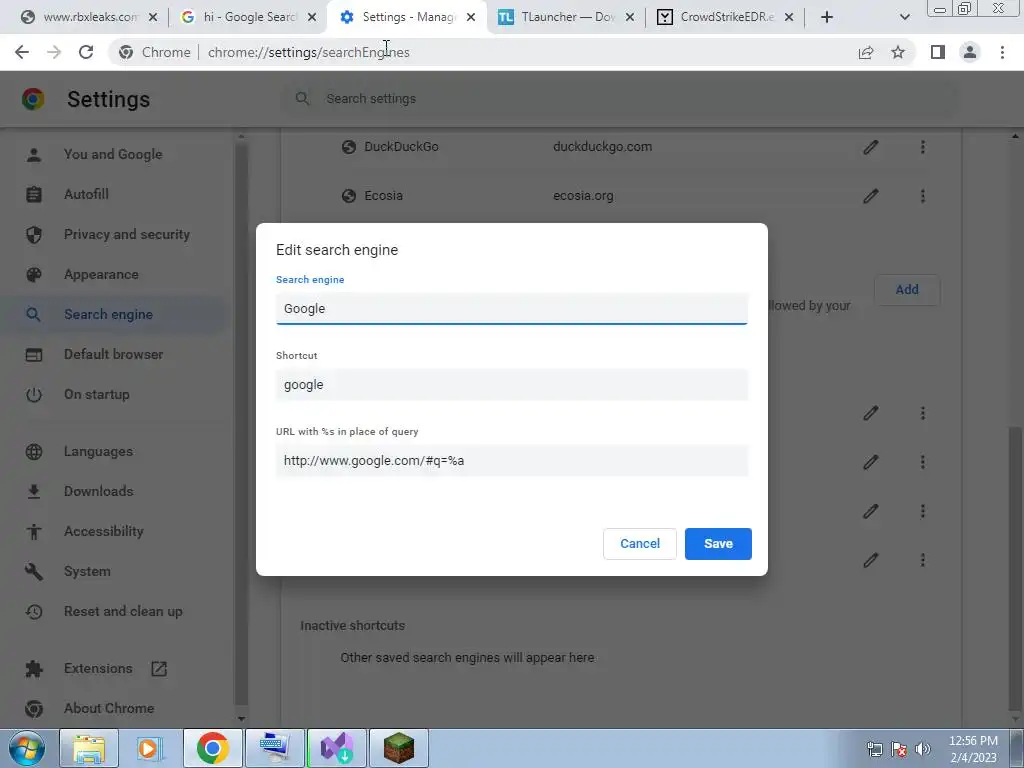The height and width of the screenshot is (768, 1024).
Task: Cancel the Edit search engine dialog
Action: pos(639,543)
